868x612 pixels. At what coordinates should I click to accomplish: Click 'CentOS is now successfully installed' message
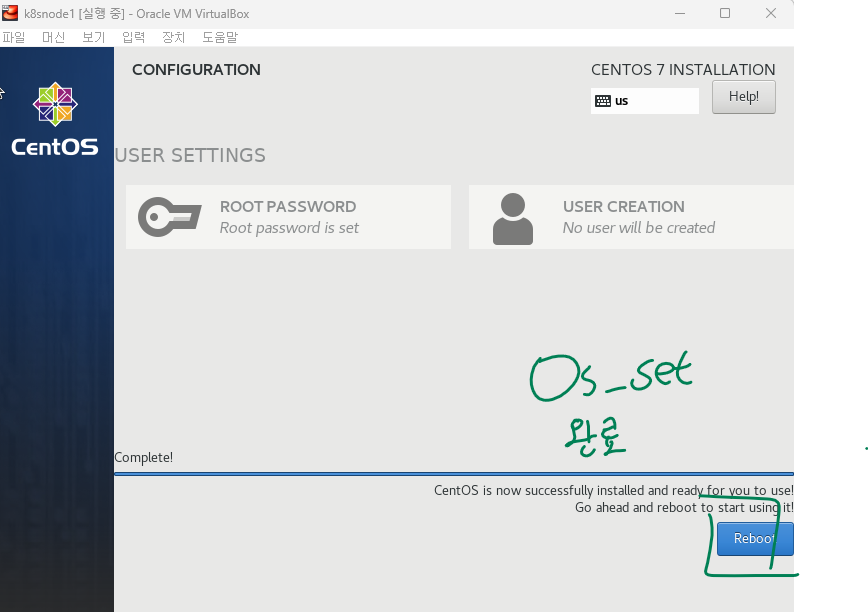(613, 491)
